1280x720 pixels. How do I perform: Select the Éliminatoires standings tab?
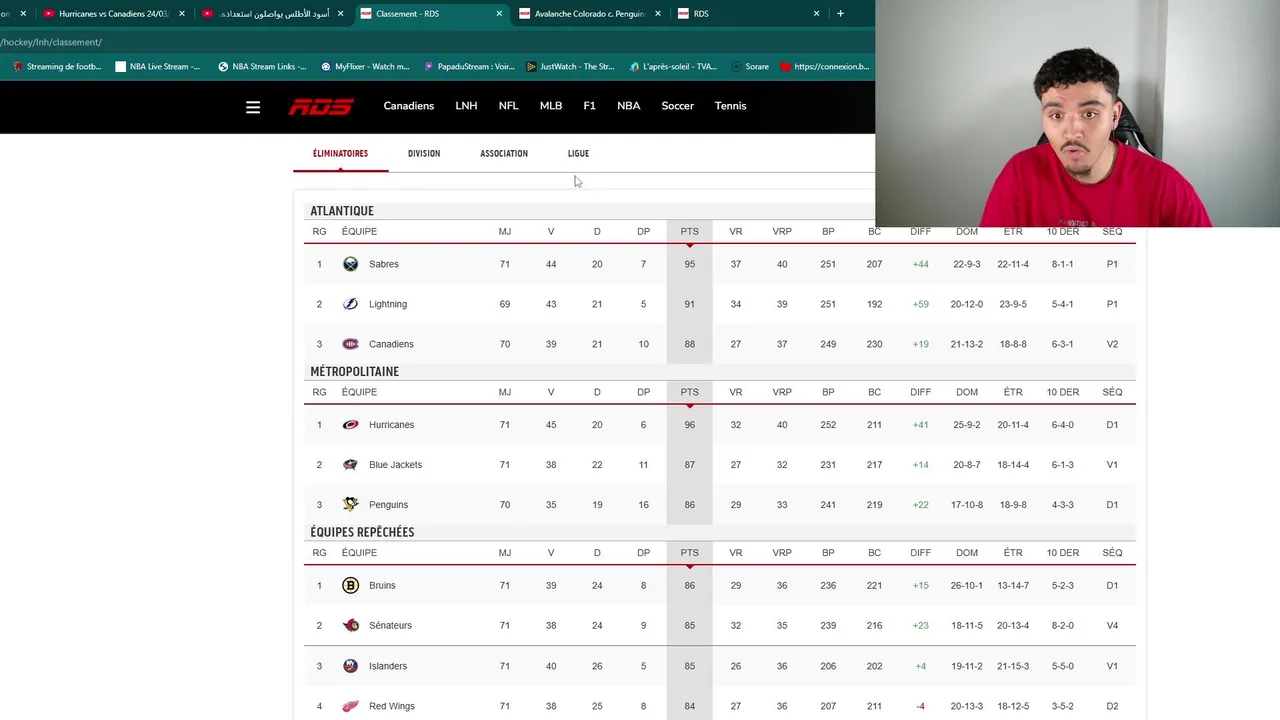(340, 154)
